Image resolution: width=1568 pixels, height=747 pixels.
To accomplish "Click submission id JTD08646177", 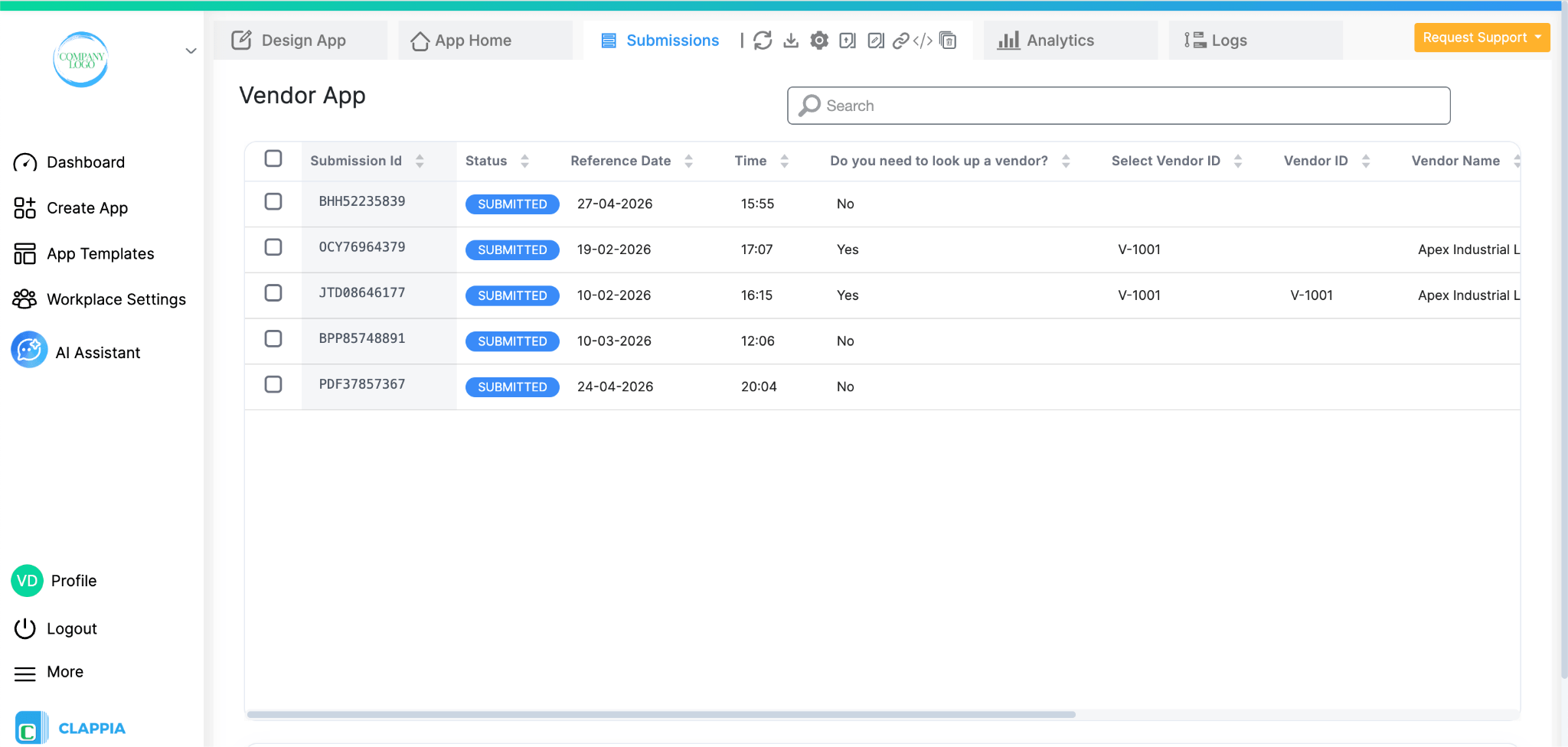I will pyautogui.click(x=362, y=293).
